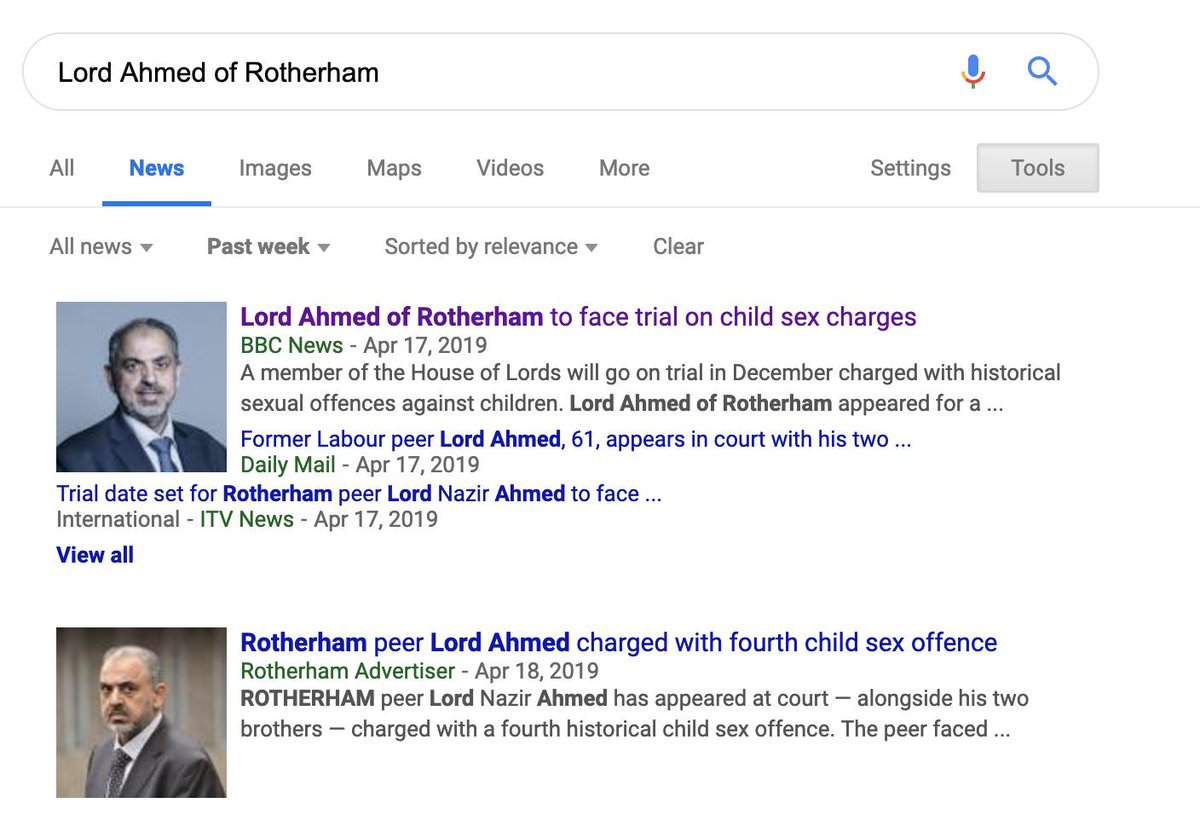The image size is (1200, 832).
Task: Click the BBC News source label
Action: (292, 346)
